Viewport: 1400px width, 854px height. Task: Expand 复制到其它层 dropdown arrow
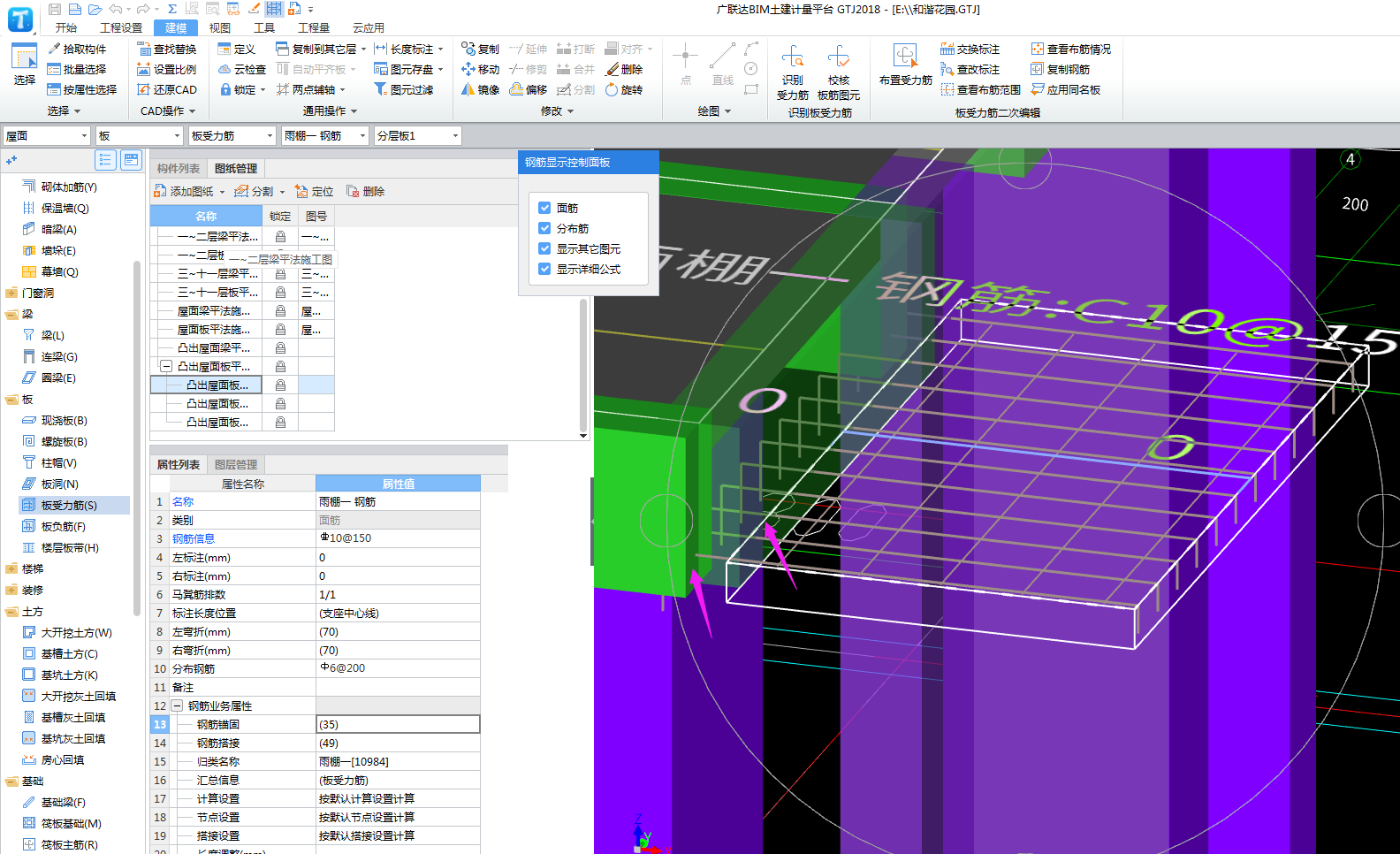[363, 50]
